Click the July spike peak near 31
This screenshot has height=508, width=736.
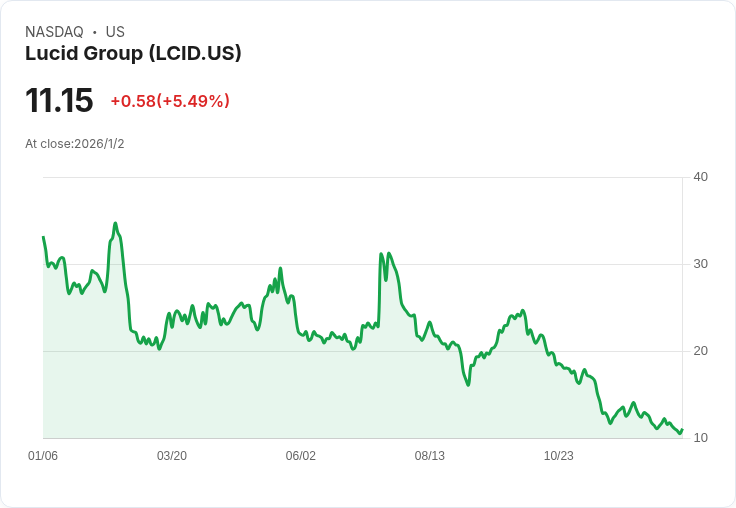tap(381, 254)
